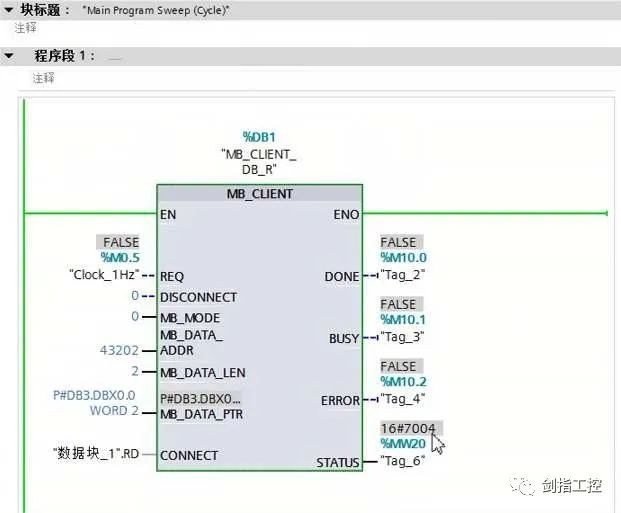621x513 pixels.
Task: Click the 16#7004 status monitor value
Action: click(408, 428)
